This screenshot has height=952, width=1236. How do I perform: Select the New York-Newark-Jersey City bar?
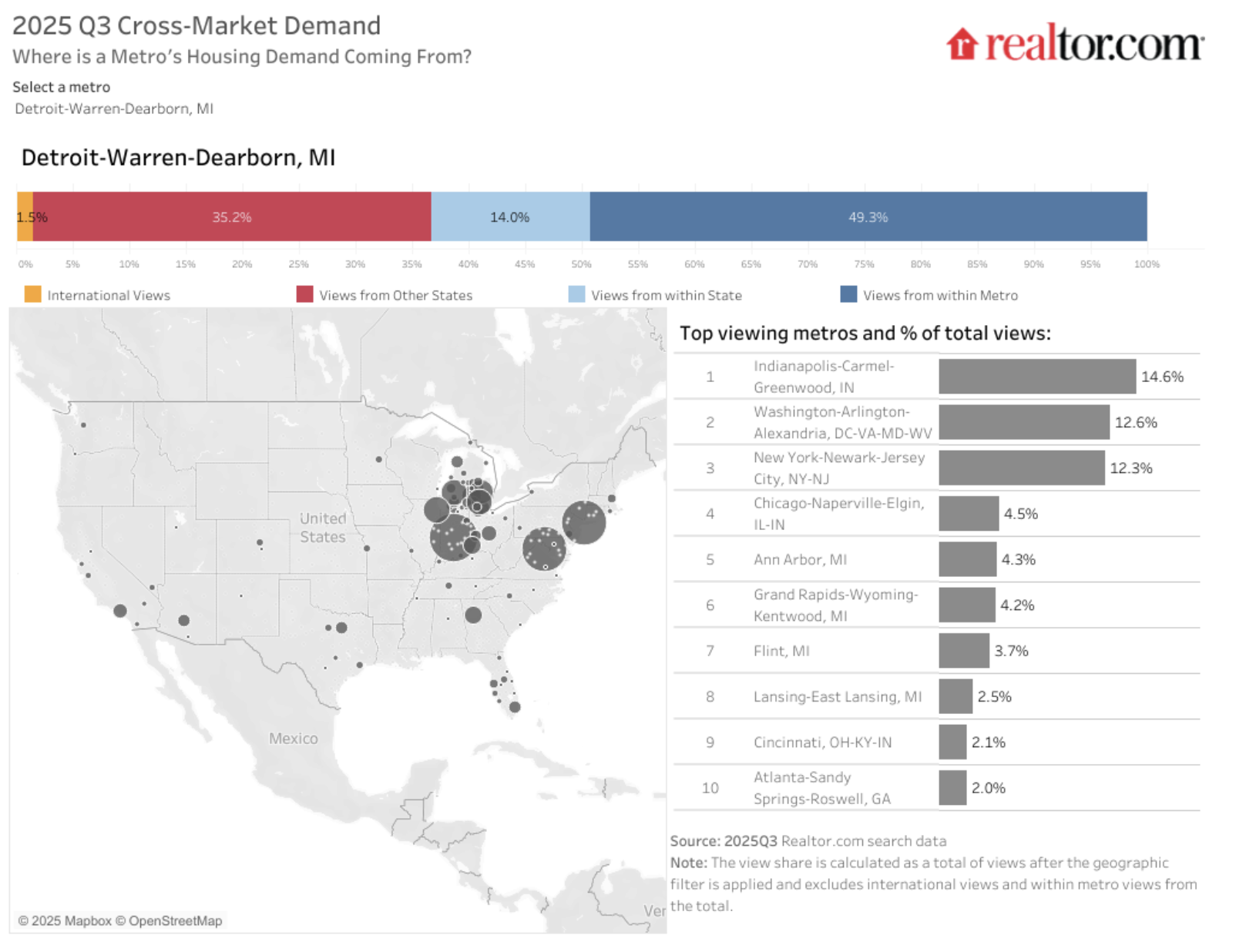(1021, 468)
